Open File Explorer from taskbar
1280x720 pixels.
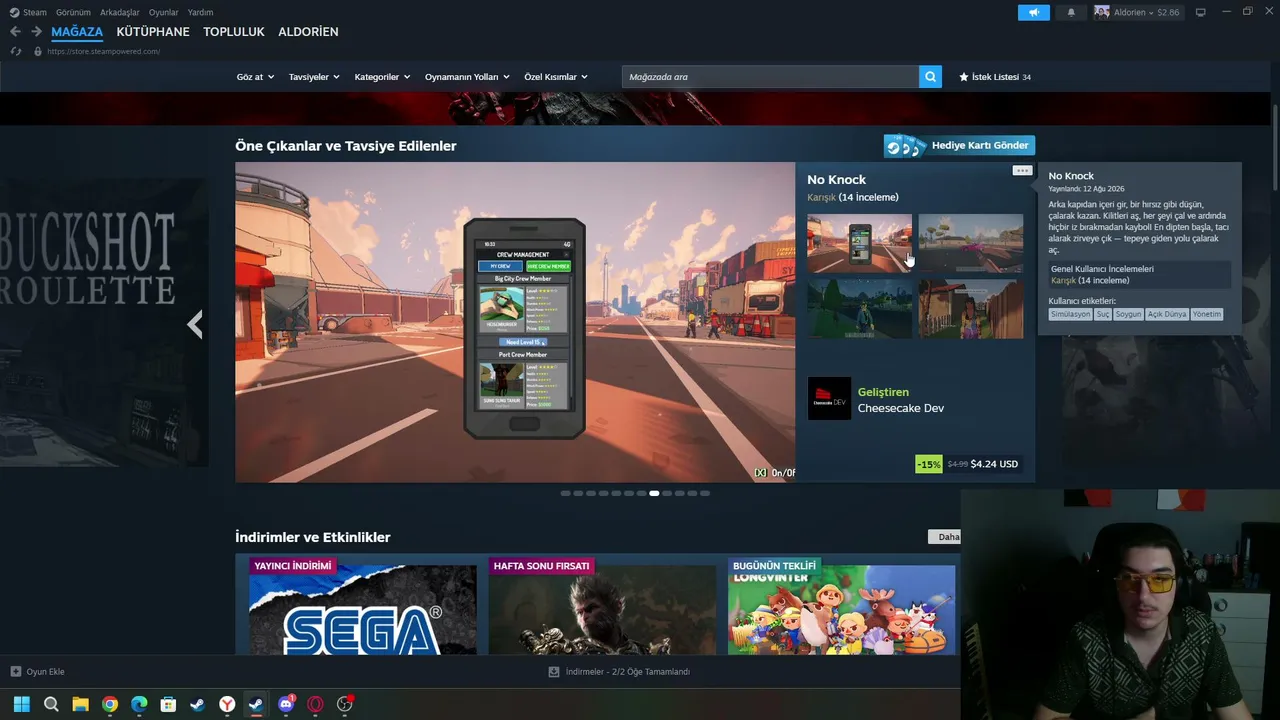(x=80, y=704)
